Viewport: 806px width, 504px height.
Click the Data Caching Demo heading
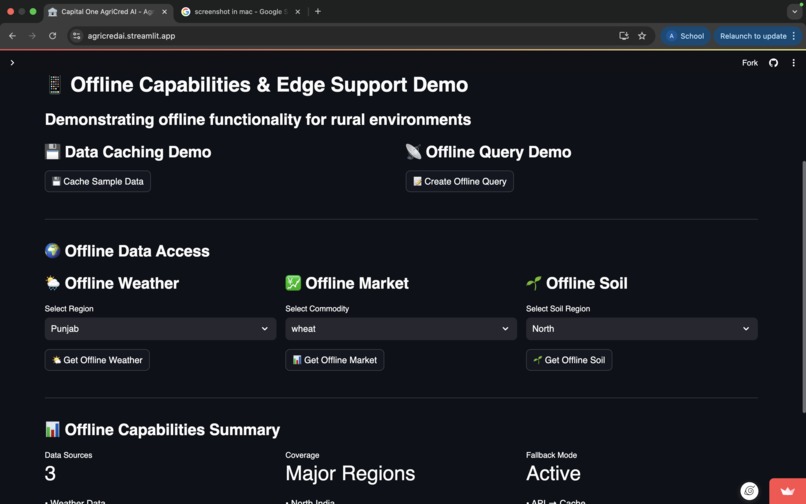tap(128, 152)
